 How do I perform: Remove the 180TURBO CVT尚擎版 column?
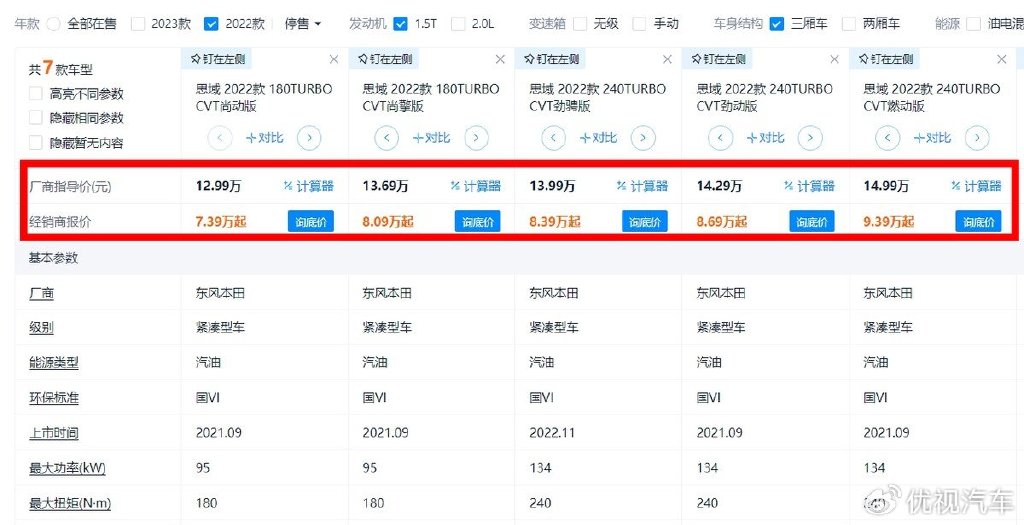(x=500, y=59)
